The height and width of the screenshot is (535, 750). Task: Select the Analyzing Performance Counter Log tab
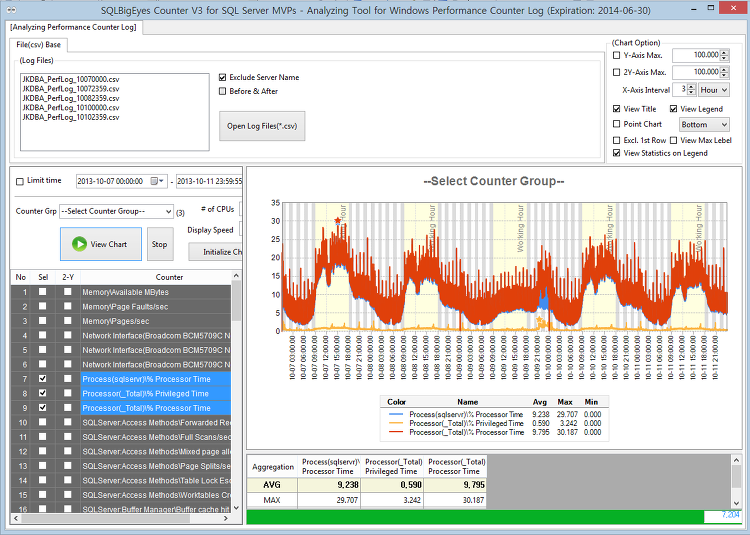pyautogui.click(x=73, y=26)
